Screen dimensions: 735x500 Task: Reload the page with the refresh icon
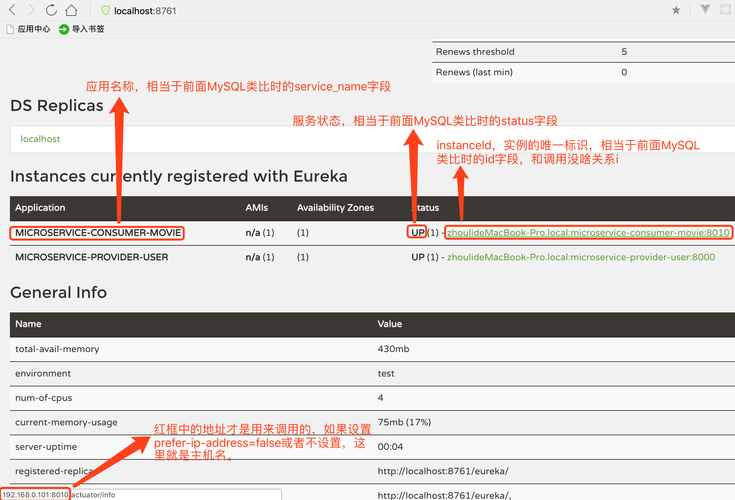coord(51,10)
